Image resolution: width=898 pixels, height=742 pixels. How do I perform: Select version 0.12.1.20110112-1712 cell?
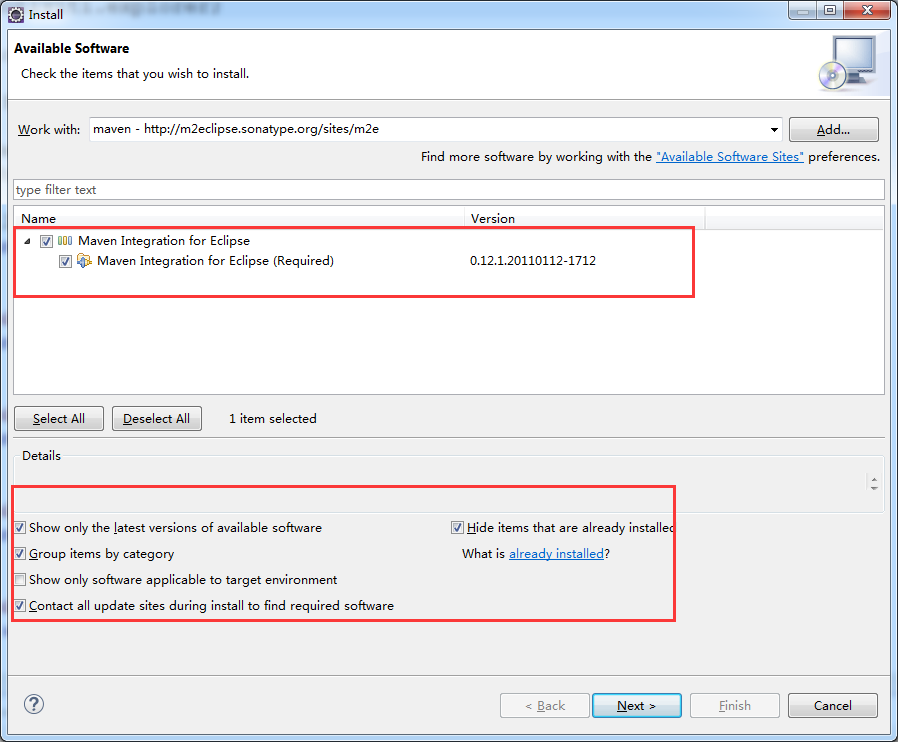533,261
